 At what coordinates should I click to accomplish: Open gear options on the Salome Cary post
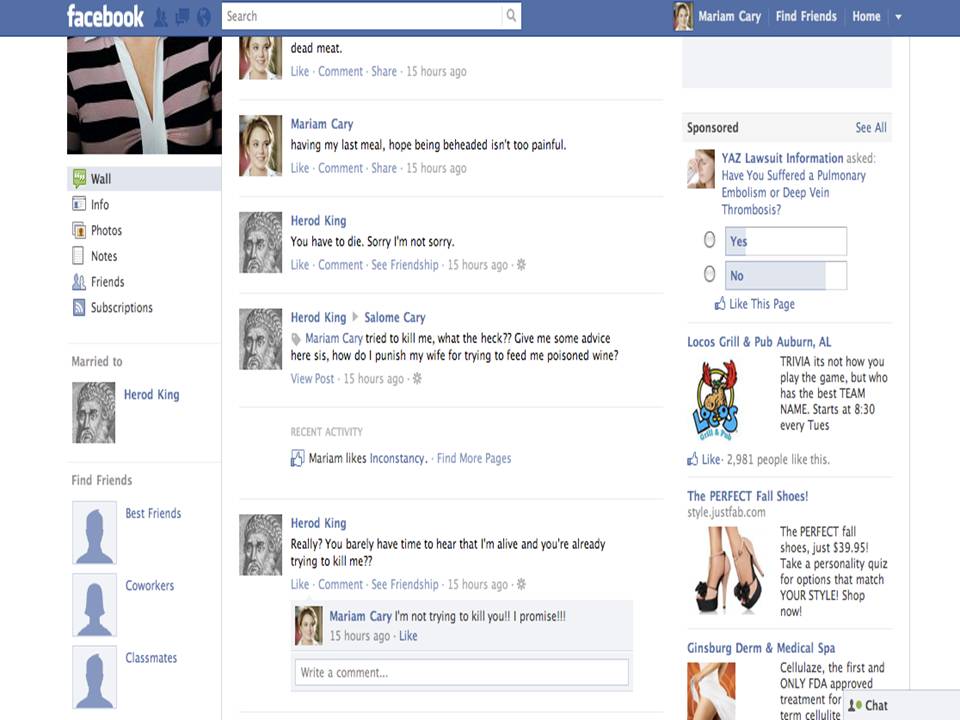pos(417,378)
